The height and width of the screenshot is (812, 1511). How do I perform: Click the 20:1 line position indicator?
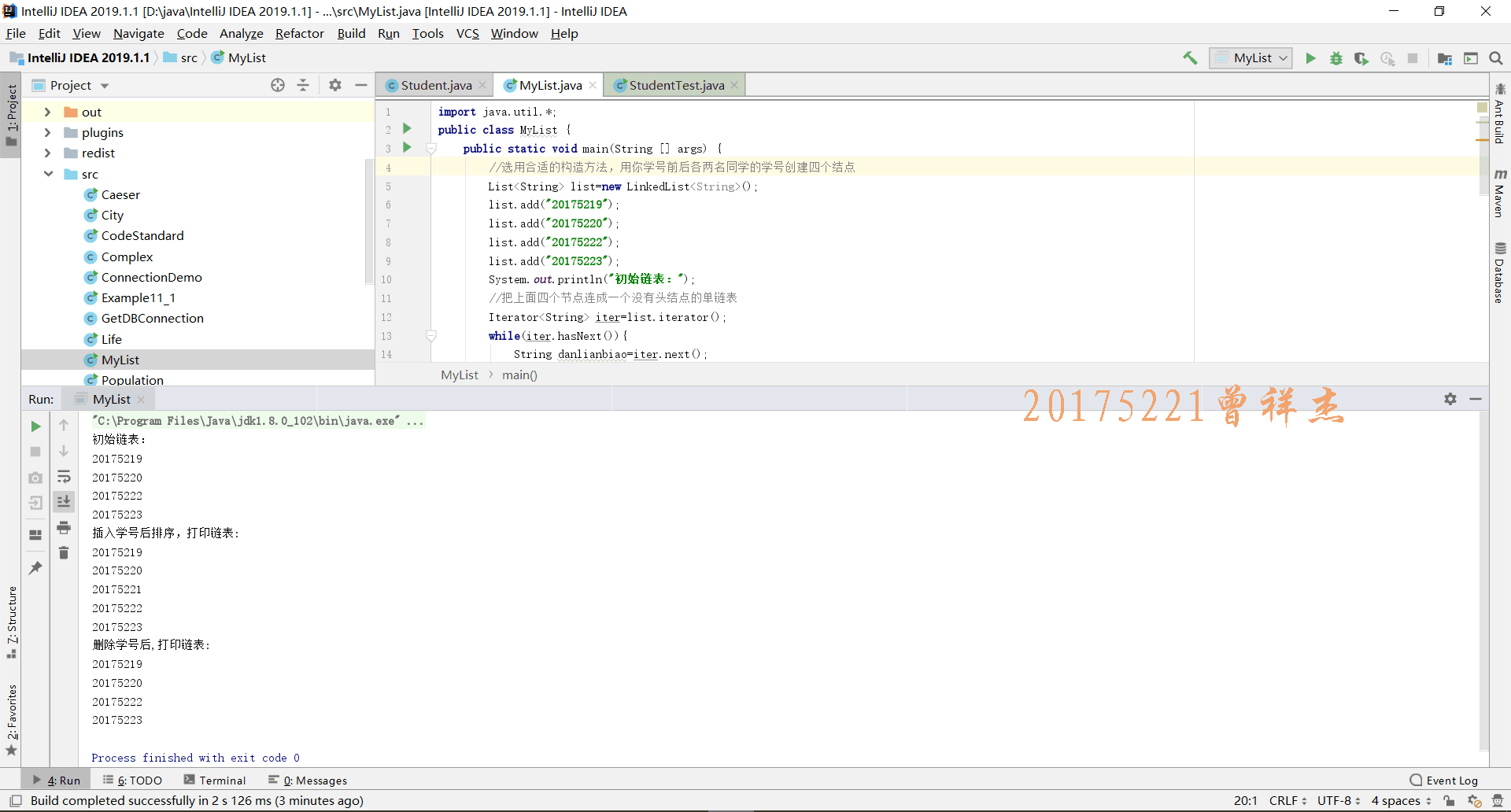(x=1245, y=801)
